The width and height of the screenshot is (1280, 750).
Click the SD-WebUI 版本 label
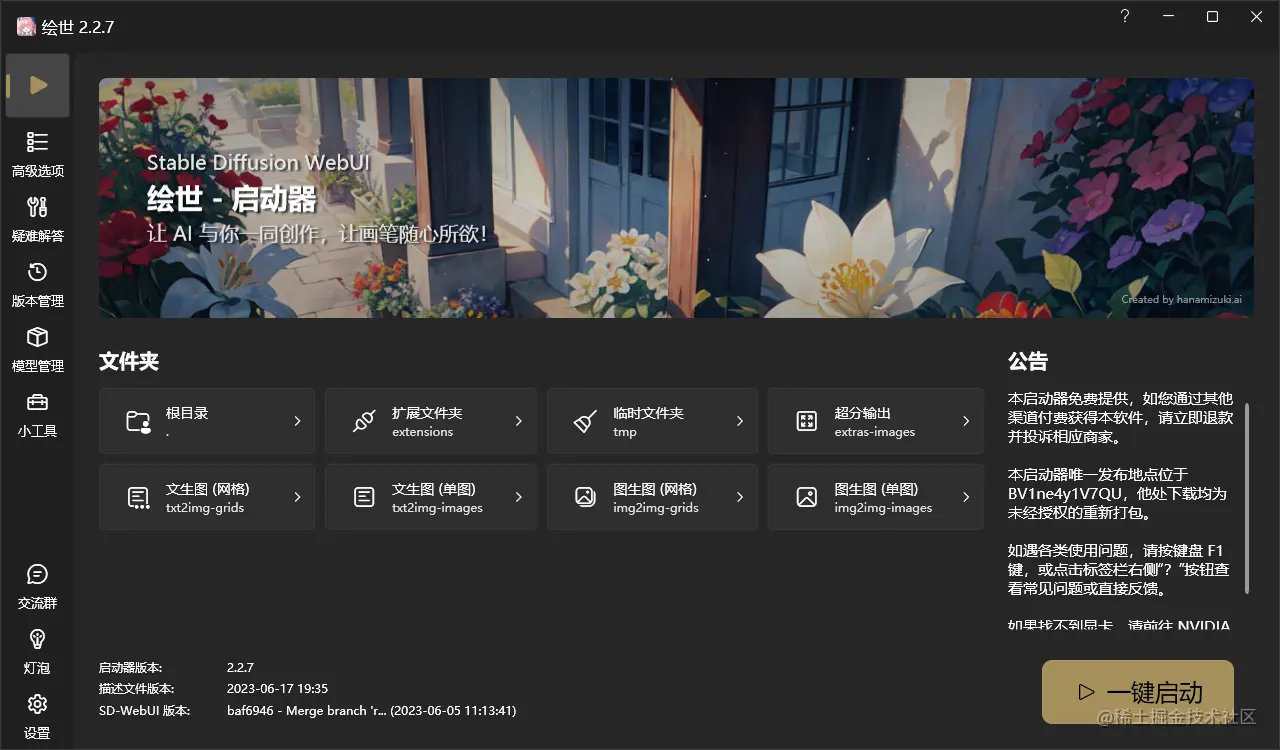coord(143,711)
